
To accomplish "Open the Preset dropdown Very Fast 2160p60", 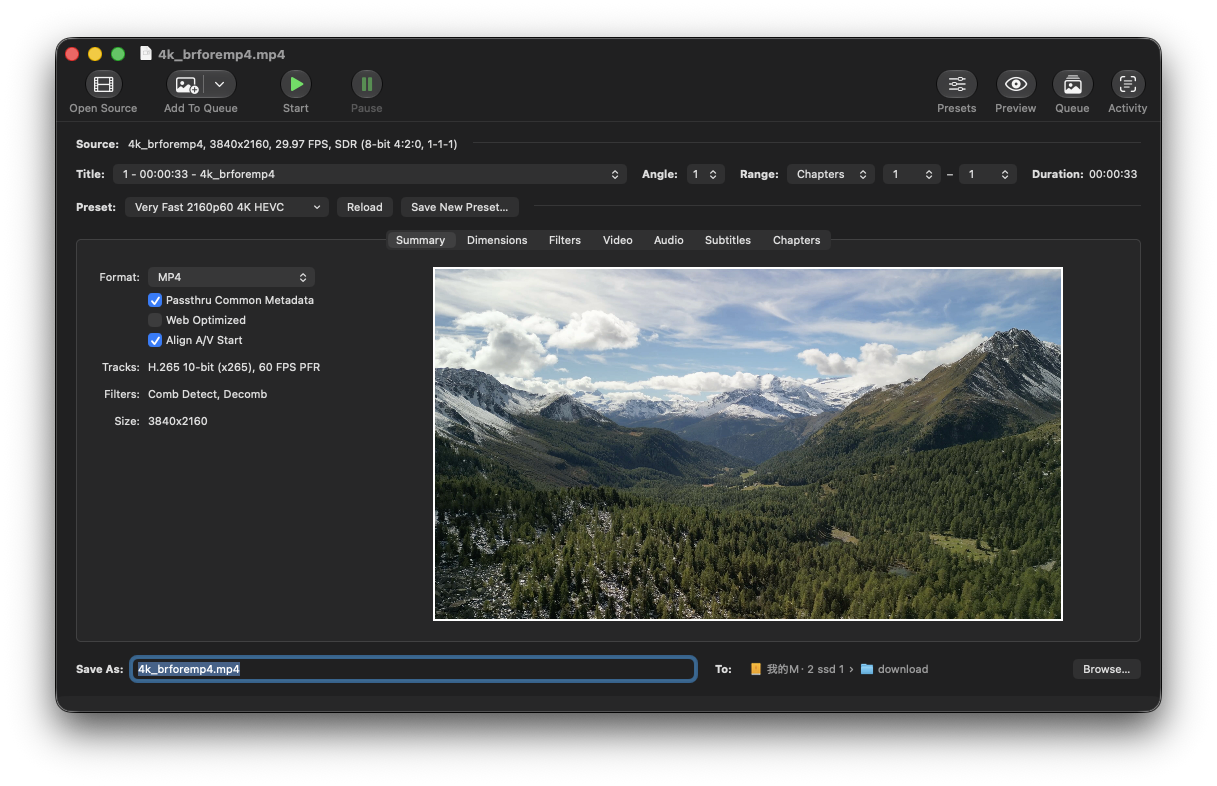I will [x=227, y=207].
